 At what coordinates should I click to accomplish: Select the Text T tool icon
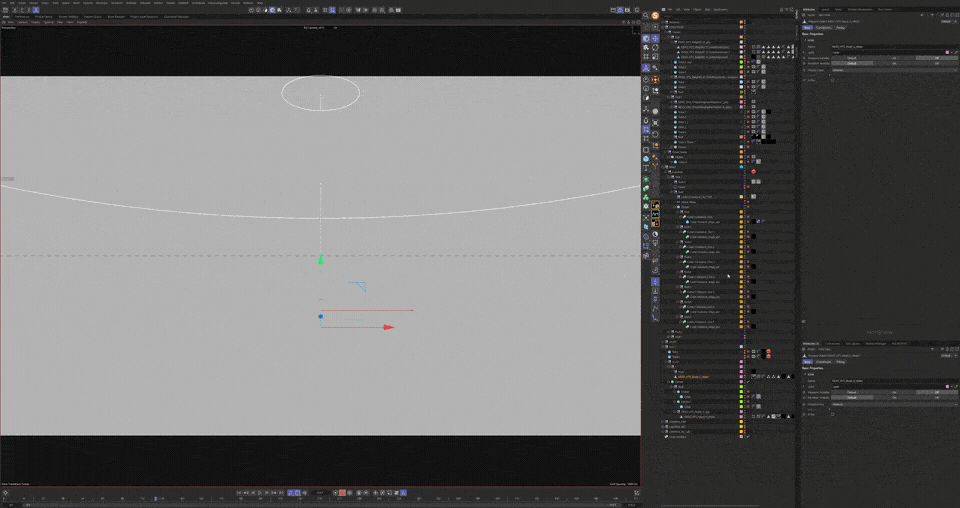click(x=646, y=168)
